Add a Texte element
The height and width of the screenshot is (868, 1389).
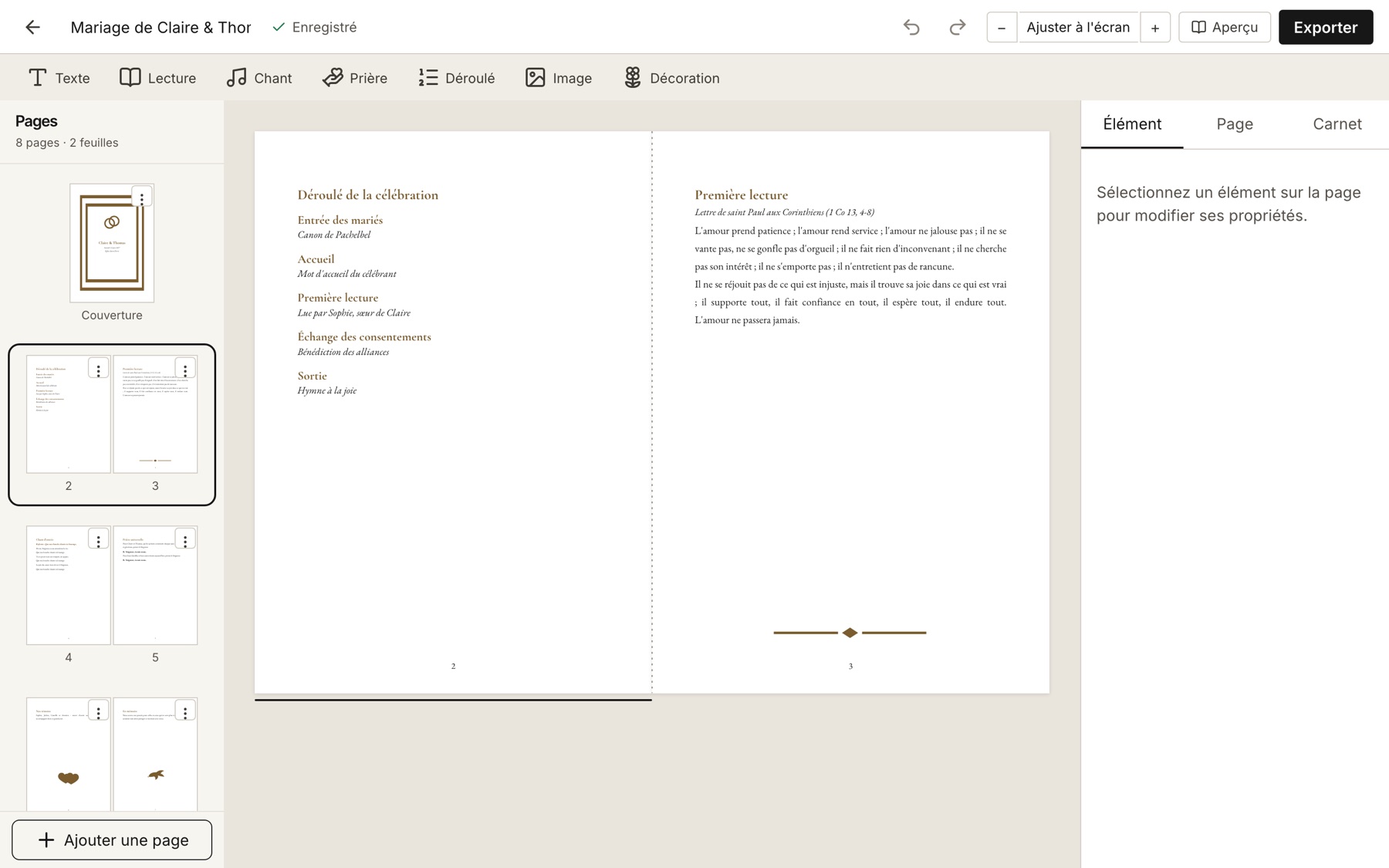59,78
